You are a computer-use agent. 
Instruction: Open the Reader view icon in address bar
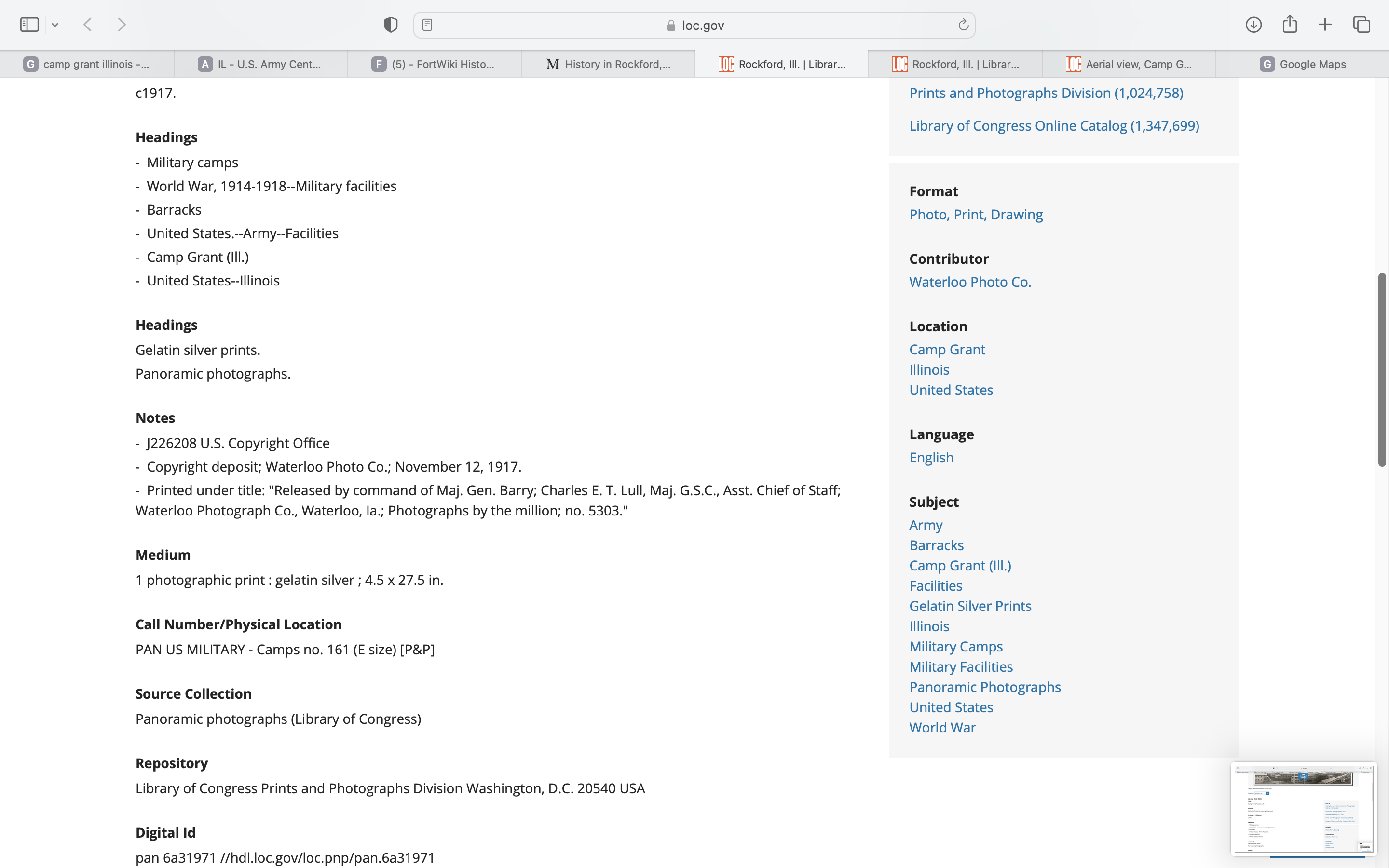coord(427,25)
